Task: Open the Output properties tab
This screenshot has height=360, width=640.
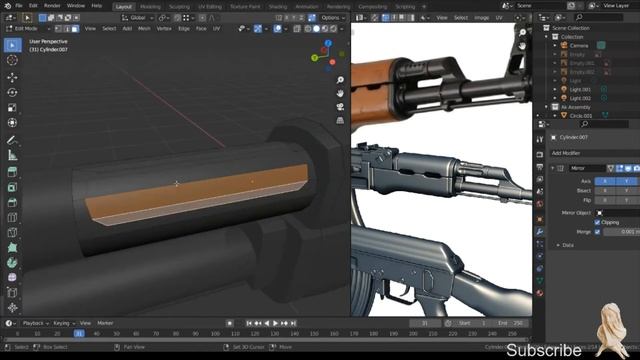Action: click(x=540, y=167)
